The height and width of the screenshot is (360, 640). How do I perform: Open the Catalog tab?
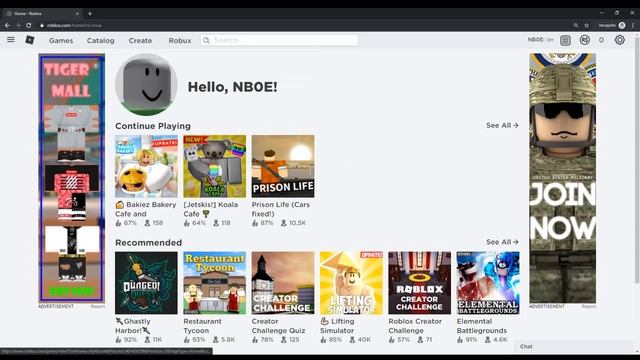100,40
